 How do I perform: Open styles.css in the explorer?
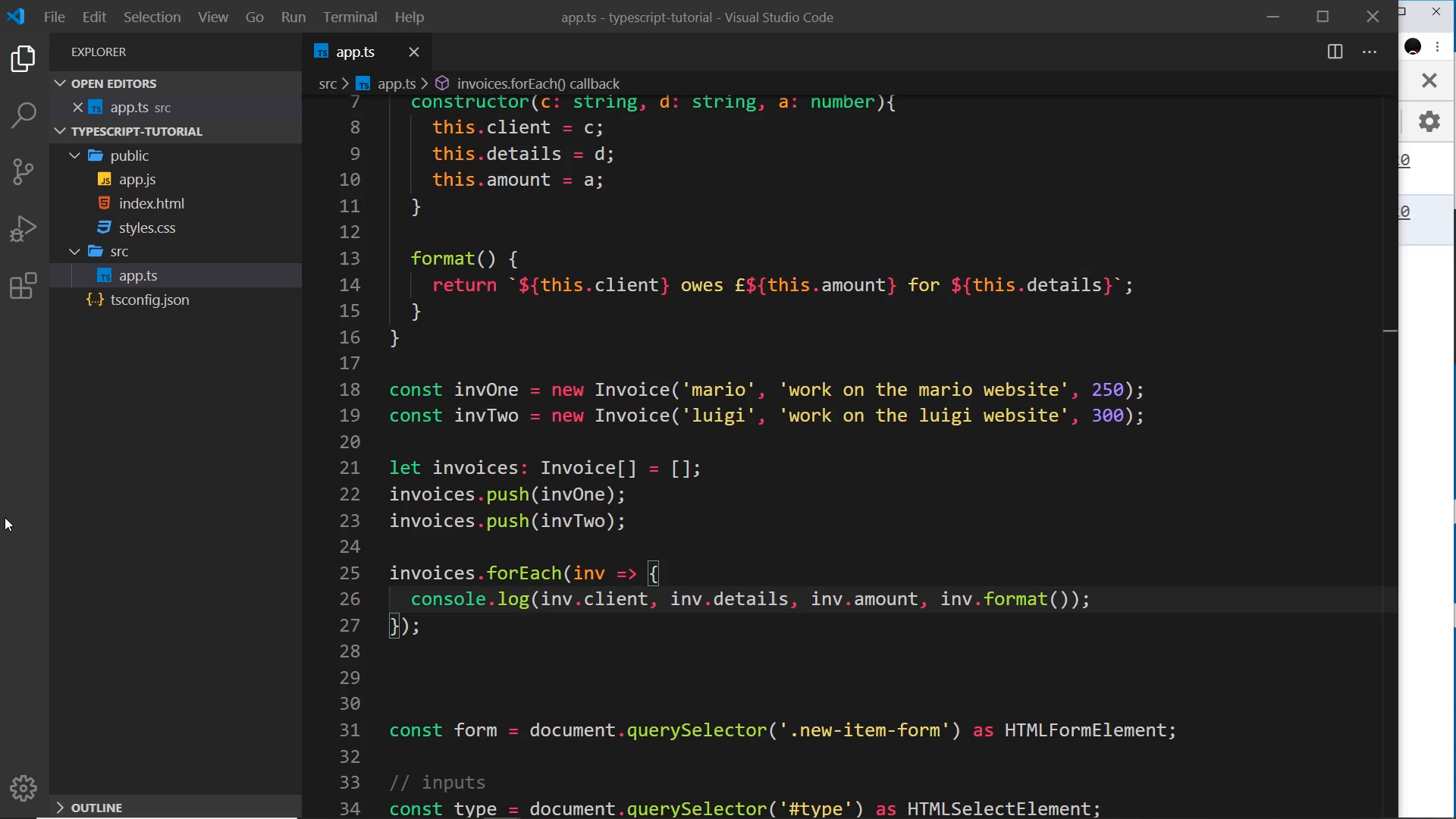(147, 227)
